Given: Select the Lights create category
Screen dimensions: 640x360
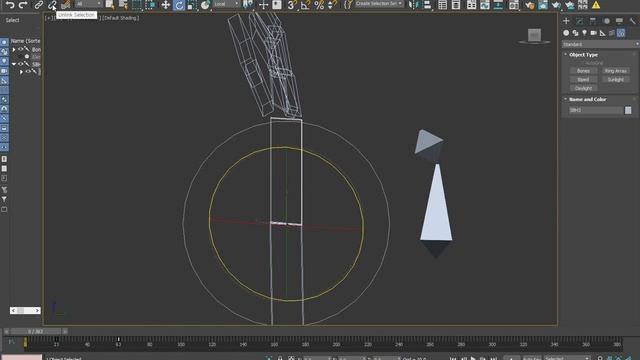Looking at the screenshot, I should pyautogui.click(x=584, y=33).
